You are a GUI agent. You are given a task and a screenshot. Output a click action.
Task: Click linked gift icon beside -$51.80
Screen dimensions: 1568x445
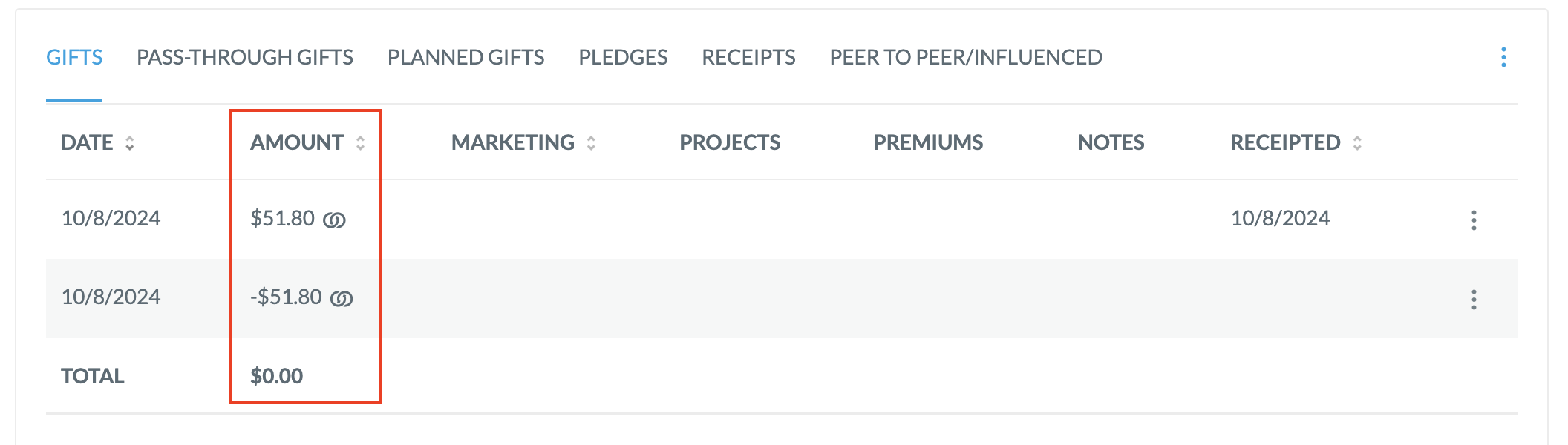coord(342,299)
